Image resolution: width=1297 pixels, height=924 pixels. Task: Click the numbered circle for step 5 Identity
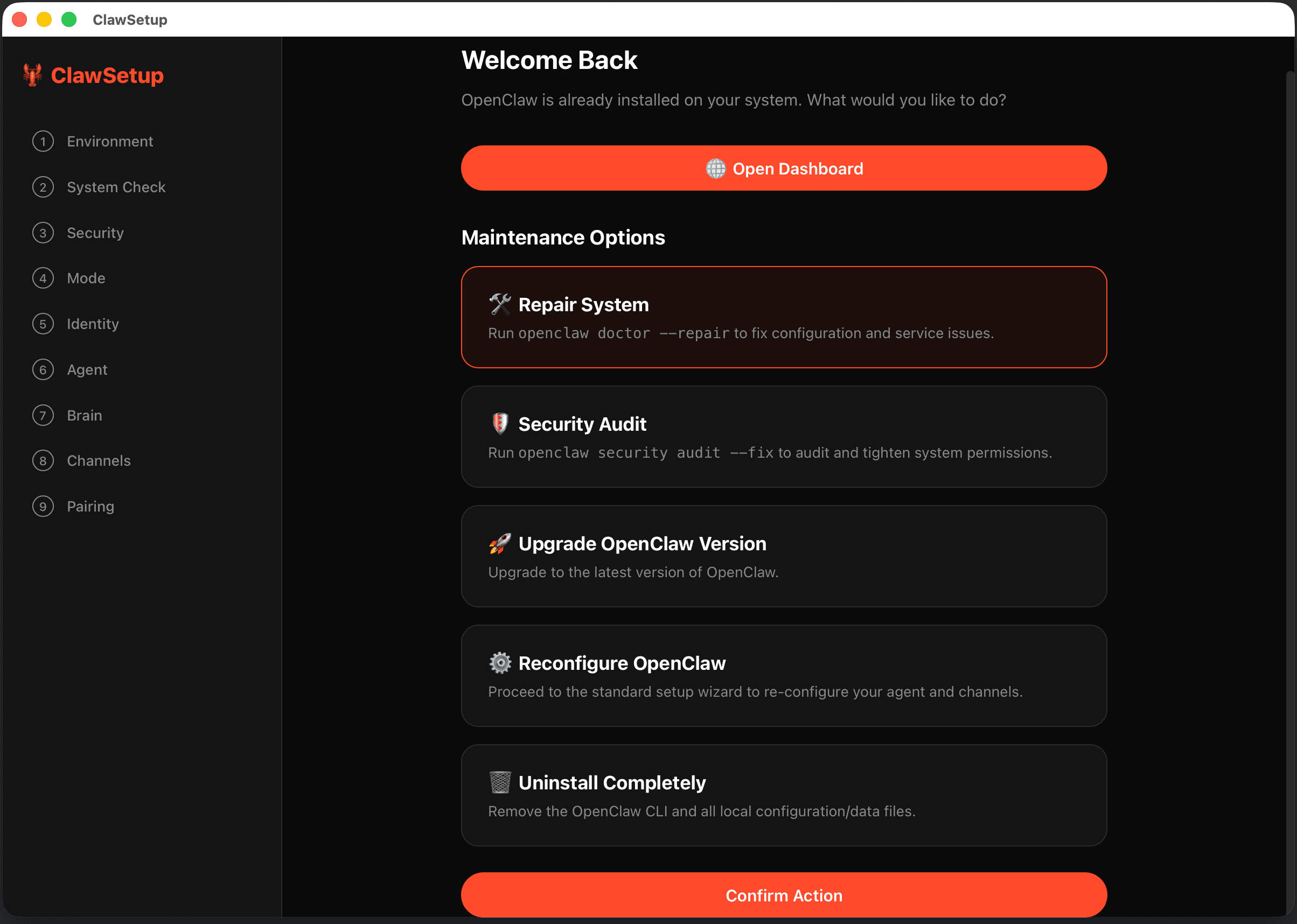tap(43, 324)
